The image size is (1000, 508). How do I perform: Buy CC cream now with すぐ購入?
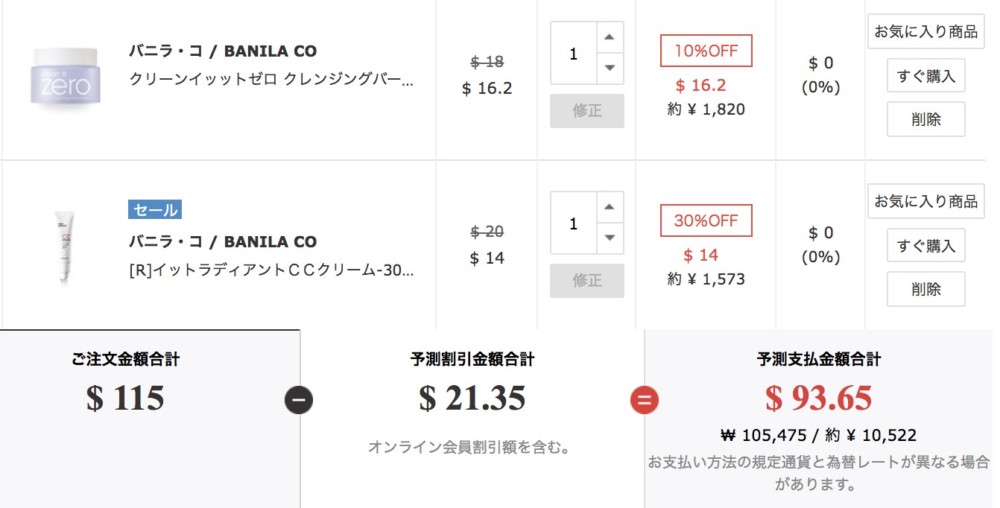click(926, 245)
